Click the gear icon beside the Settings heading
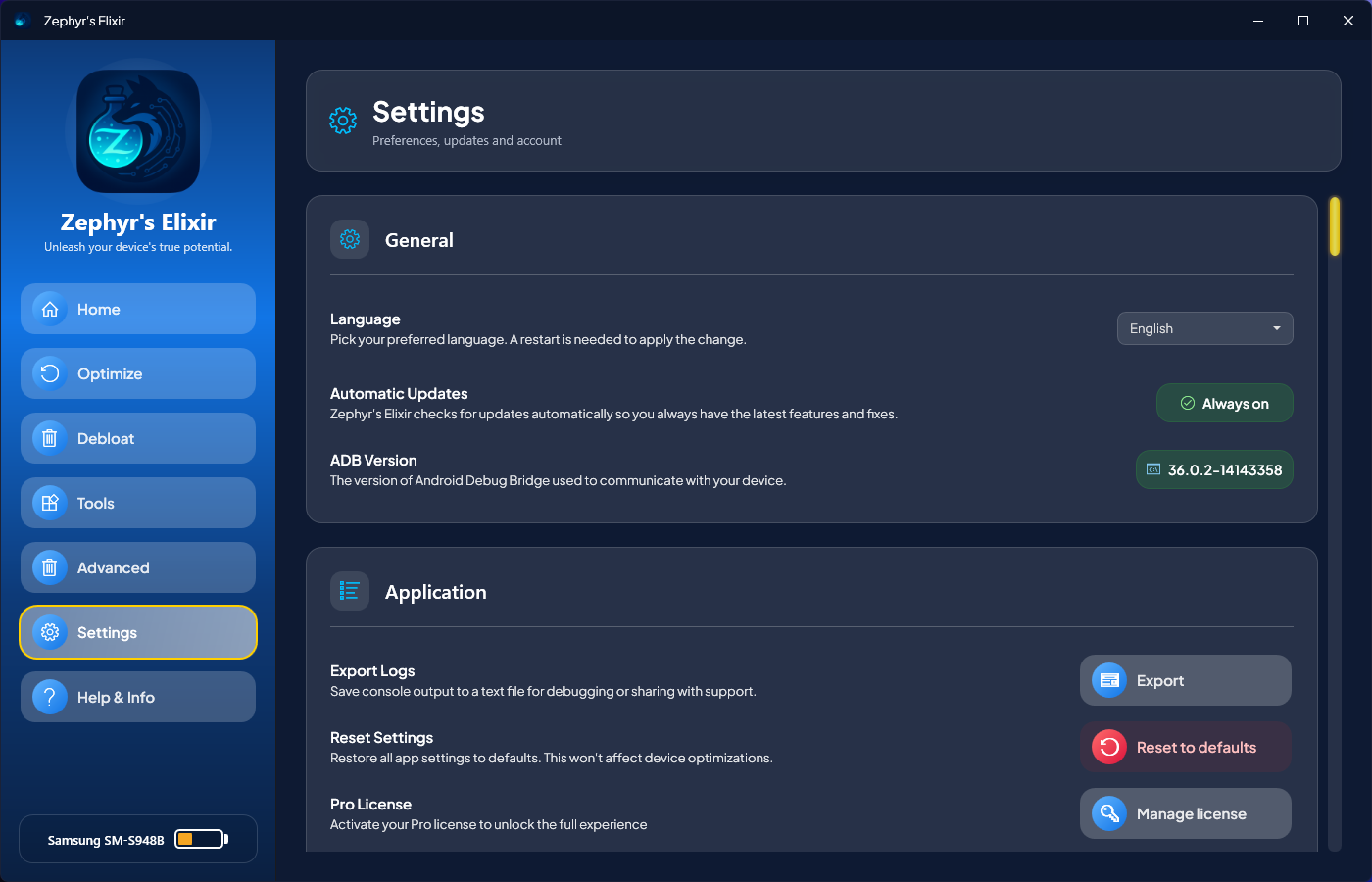This screenshot has height=882, width=1372. [343, 121]
